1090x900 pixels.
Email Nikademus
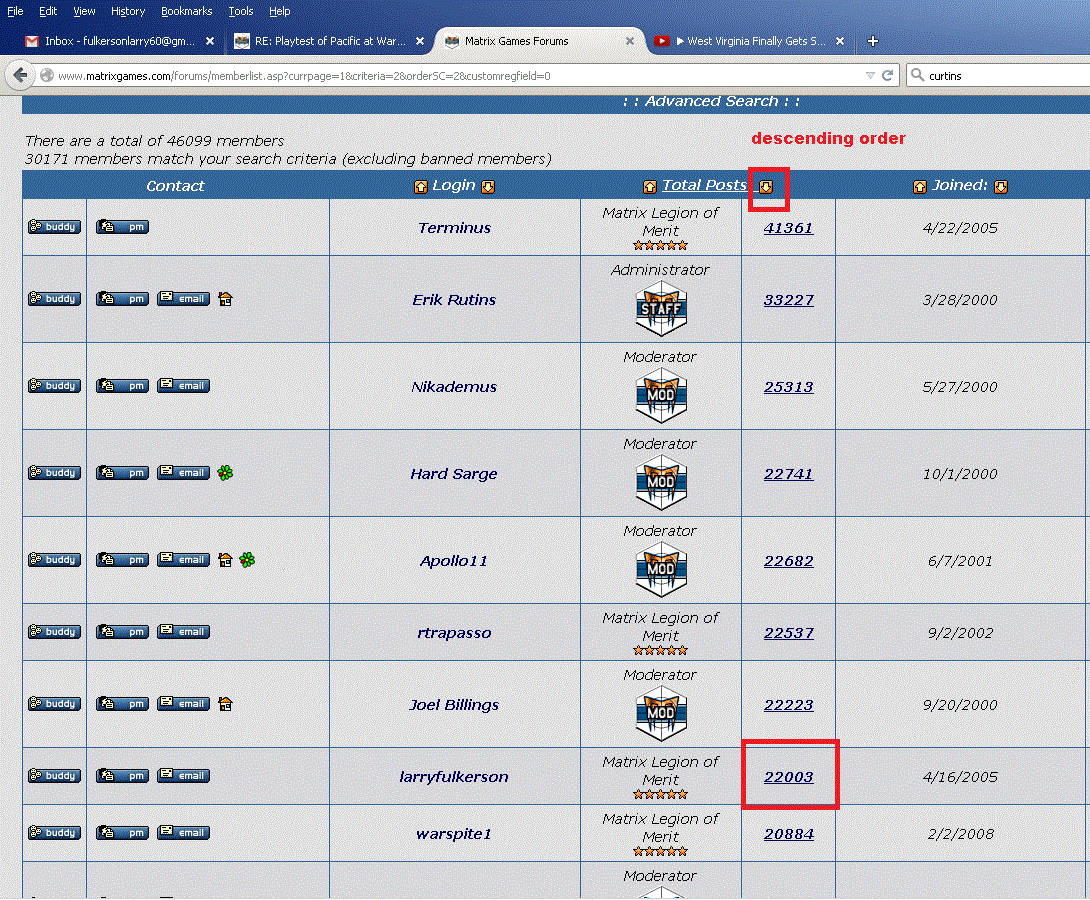(x=184, y=386)
